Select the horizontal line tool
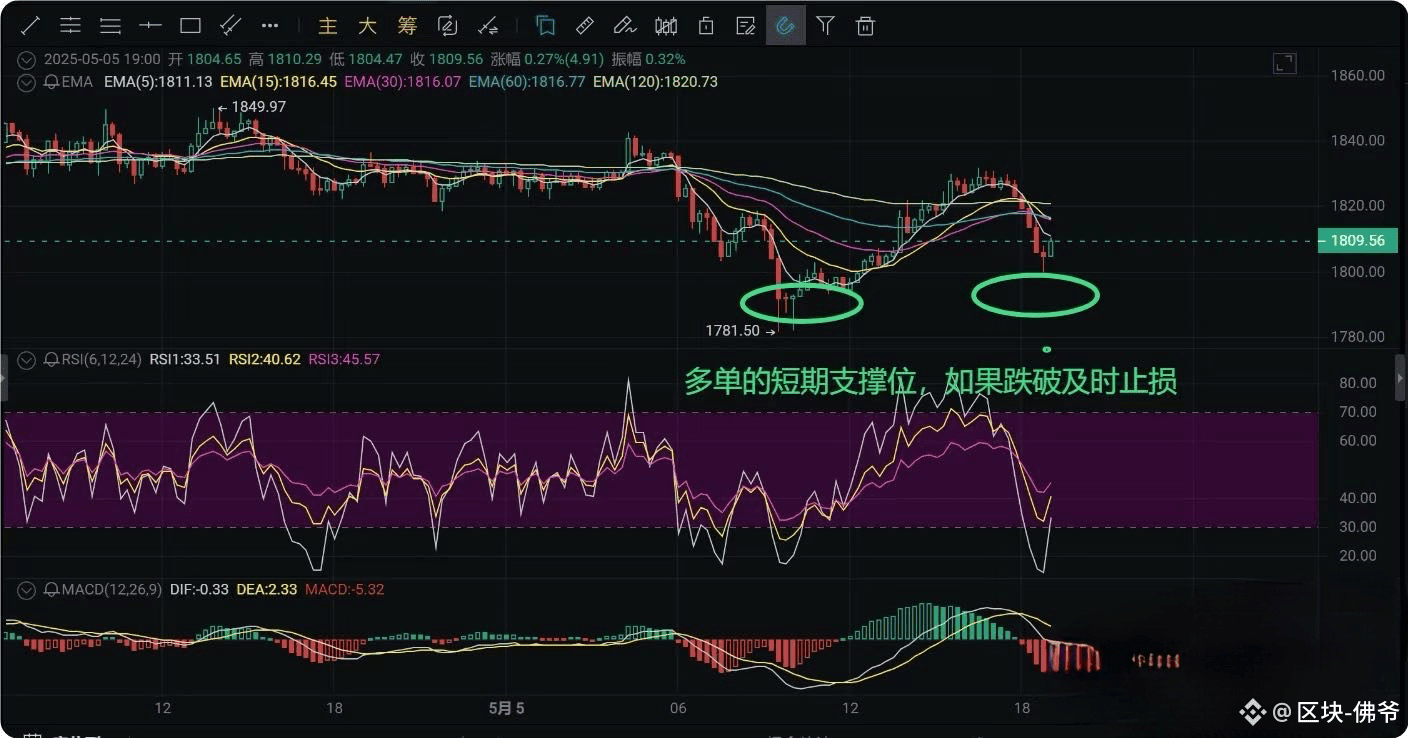The width and height of the screenshot is (1408, 738). click(x=150, y=25)
